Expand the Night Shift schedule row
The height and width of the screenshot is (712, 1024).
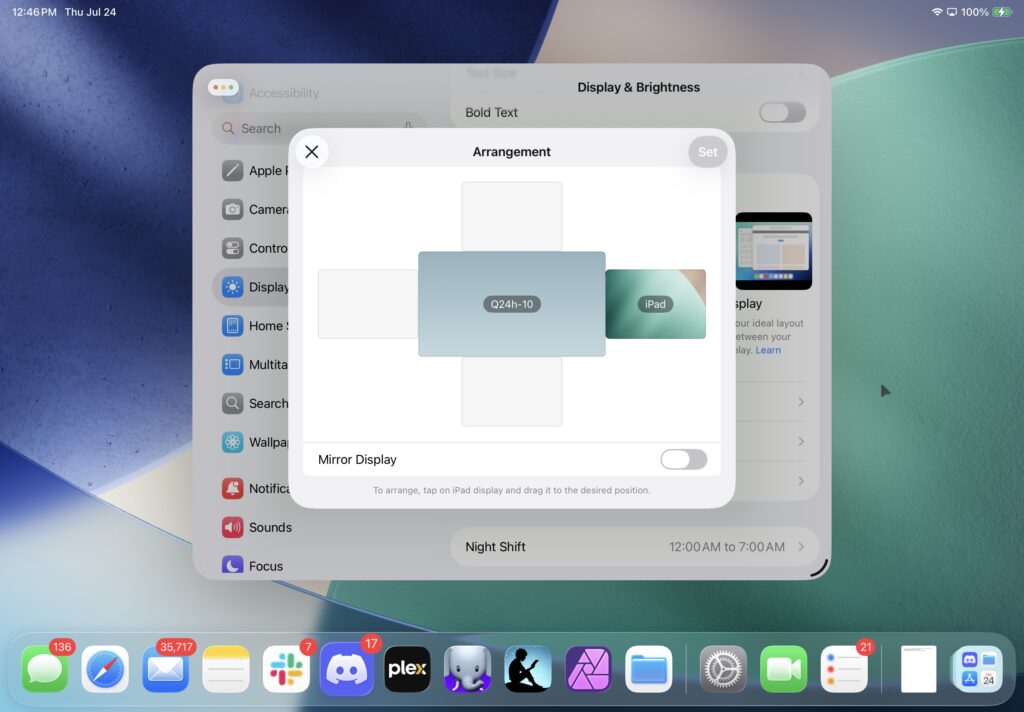[635, 547]
